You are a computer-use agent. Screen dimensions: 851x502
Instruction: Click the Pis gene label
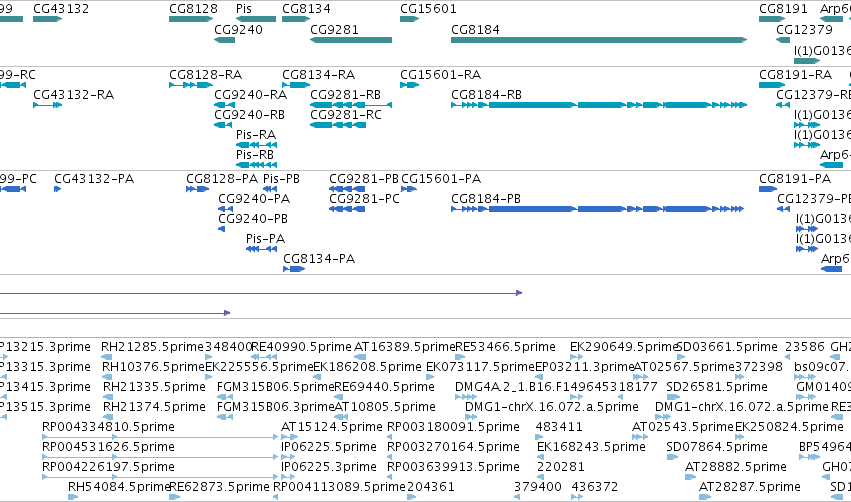tap(244, 9)
